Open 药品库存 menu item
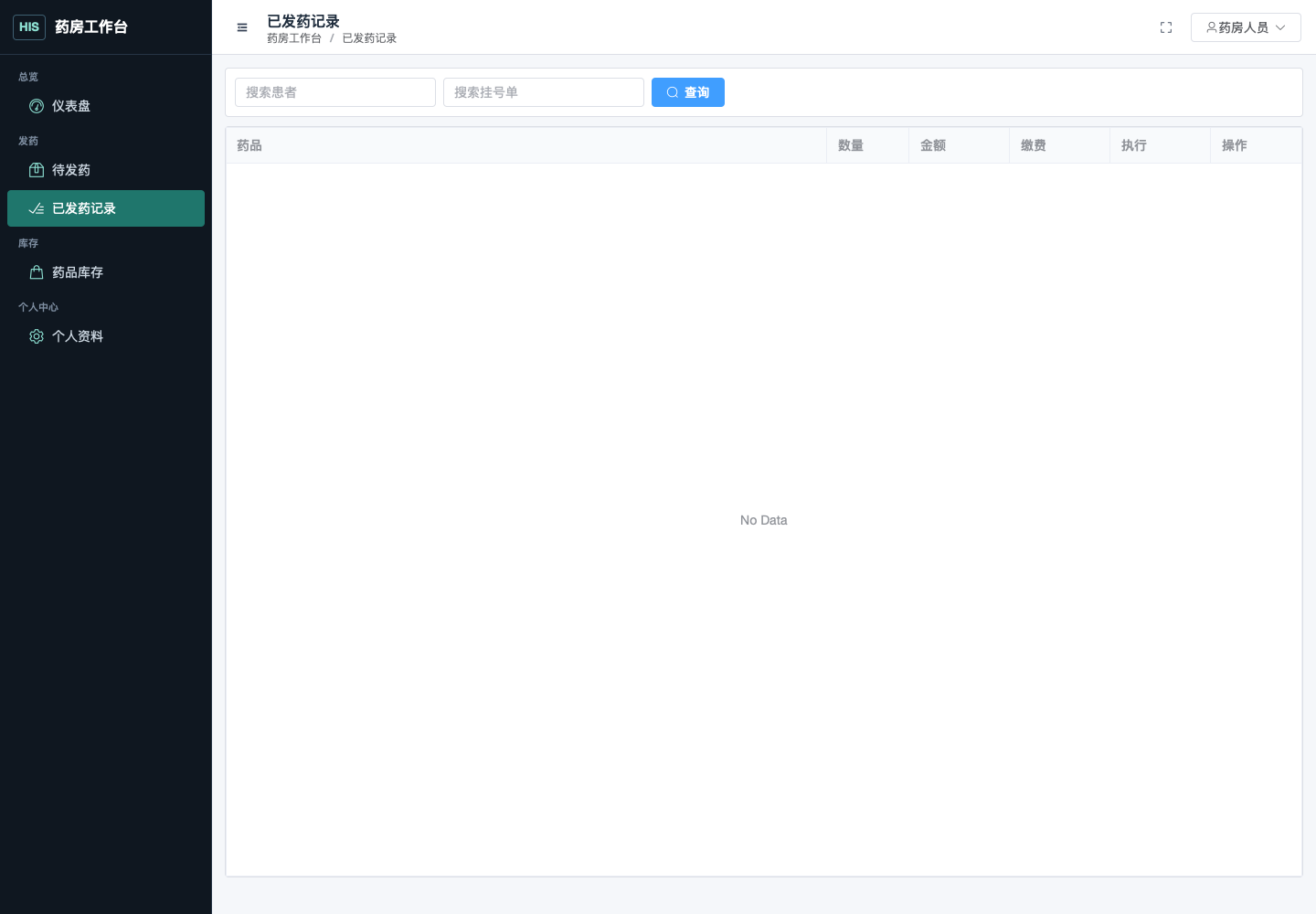Image resolution: width=1316 pixels, height=914 pixels. [106, 272]
